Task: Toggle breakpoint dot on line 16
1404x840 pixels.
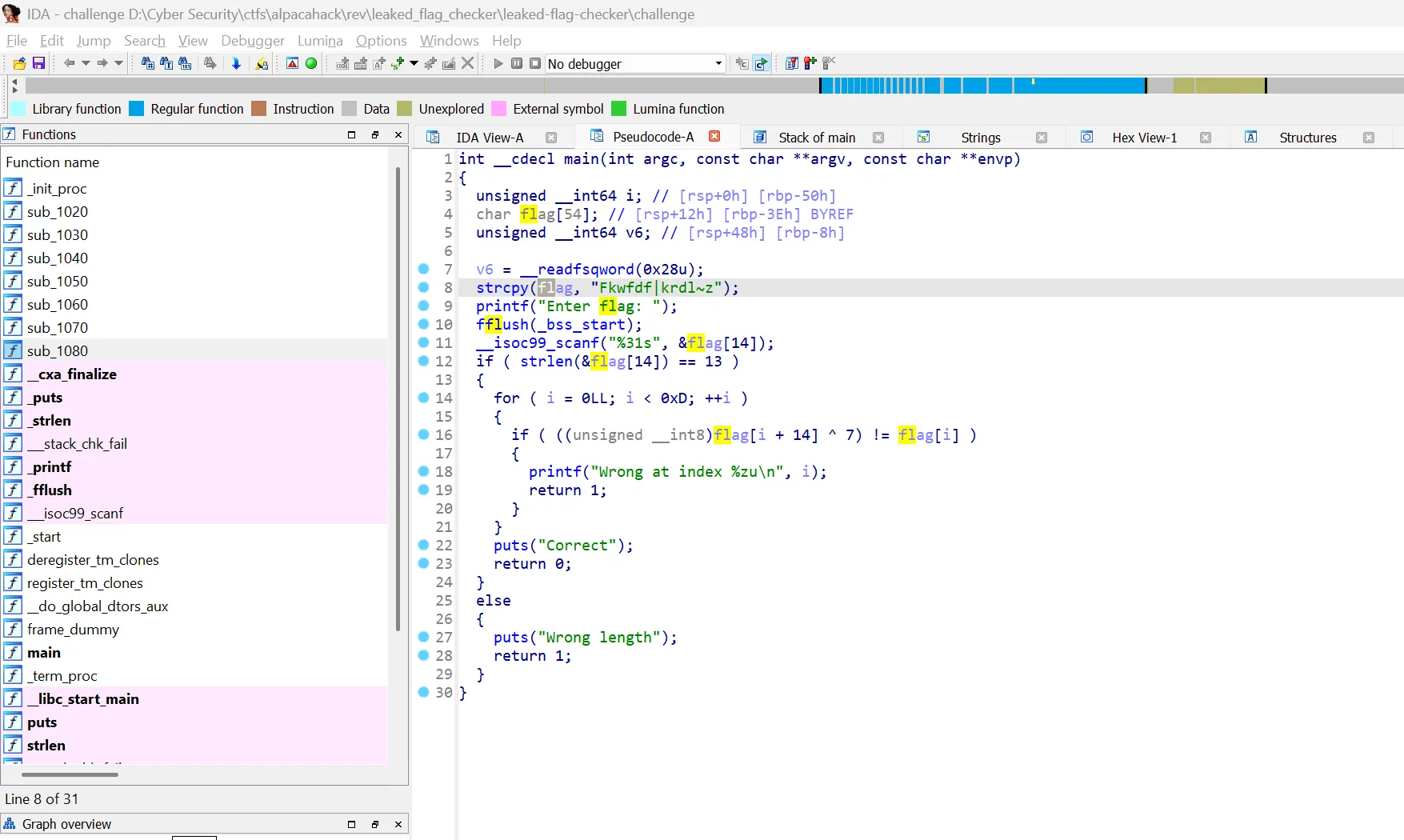Action: click(x=424, y=434)
